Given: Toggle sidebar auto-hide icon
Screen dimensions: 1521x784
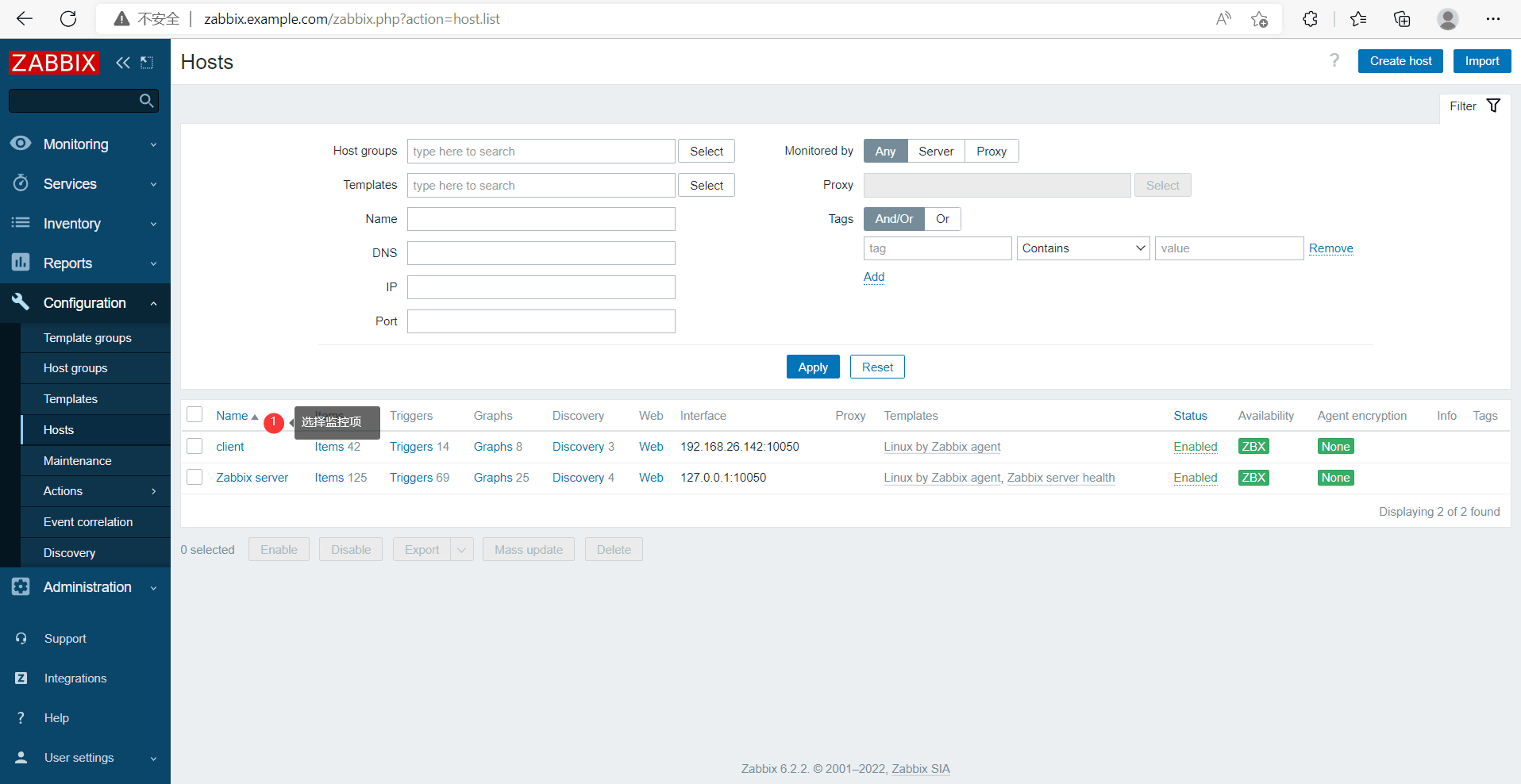Looking at the screenshot, I should 147,63.
